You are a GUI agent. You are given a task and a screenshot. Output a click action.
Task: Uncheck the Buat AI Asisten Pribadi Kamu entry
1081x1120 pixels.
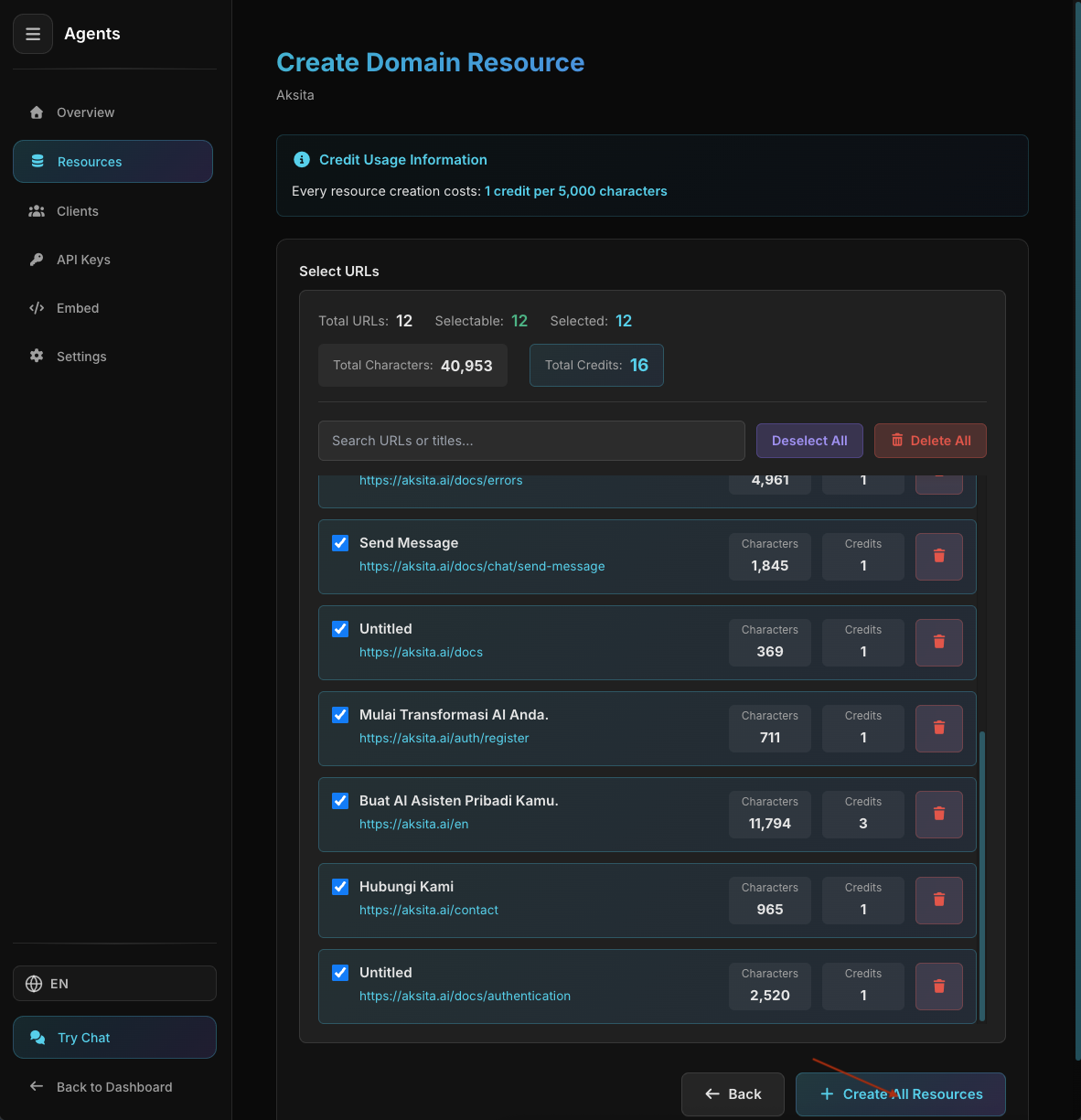(339, 800)
